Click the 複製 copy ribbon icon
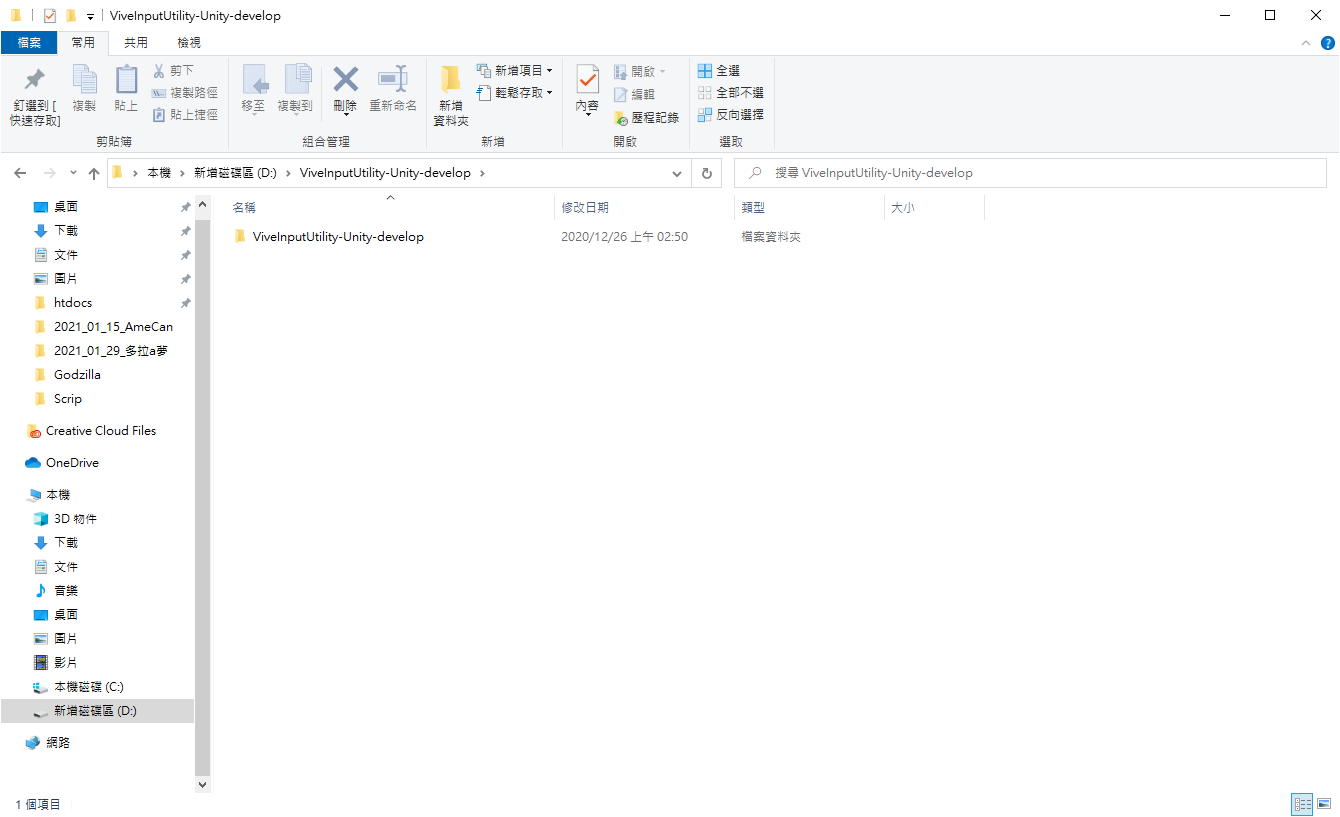The height and width of the screenshot is (817, 1340). coord(84,79)
